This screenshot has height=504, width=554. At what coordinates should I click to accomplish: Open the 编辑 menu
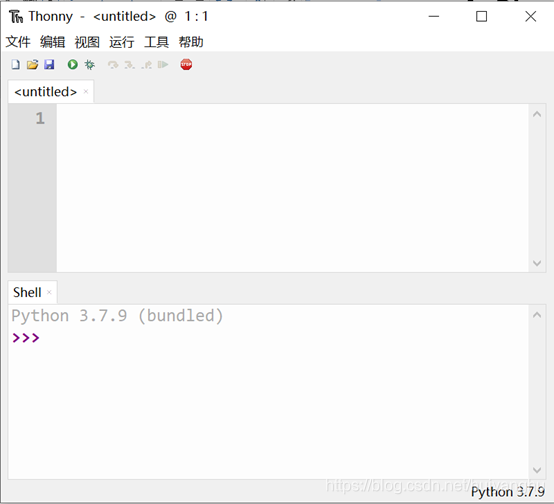point(53,42)
